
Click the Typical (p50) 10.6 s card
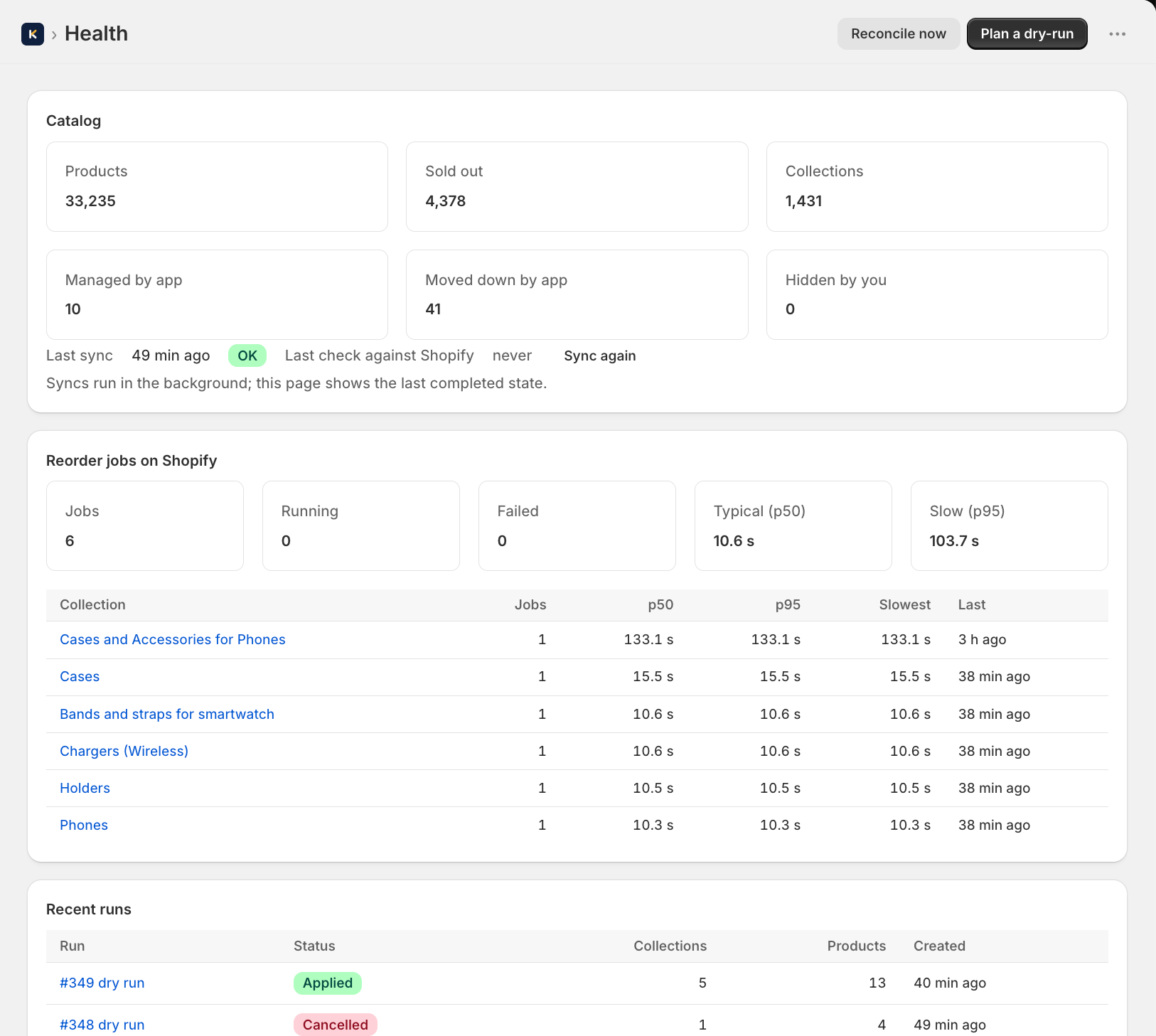point(793,525)
